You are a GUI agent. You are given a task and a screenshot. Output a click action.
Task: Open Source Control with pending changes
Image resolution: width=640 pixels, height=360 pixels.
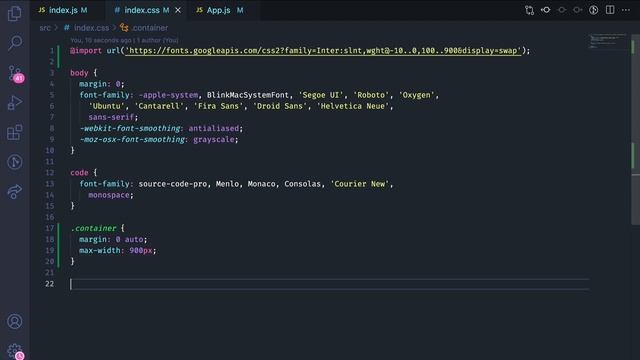16,73
